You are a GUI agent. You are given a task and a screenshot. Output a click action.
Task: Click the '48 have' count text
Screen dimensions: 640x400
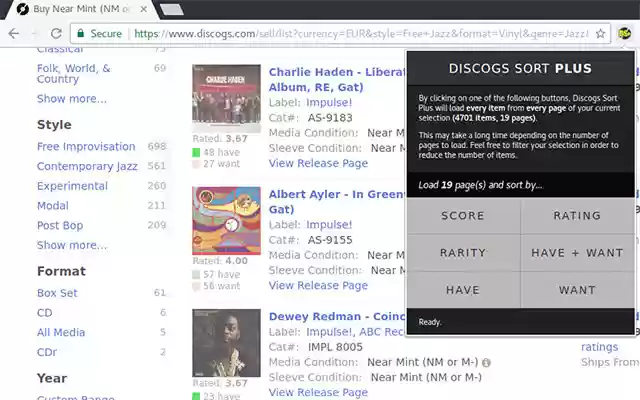[221, 152]
